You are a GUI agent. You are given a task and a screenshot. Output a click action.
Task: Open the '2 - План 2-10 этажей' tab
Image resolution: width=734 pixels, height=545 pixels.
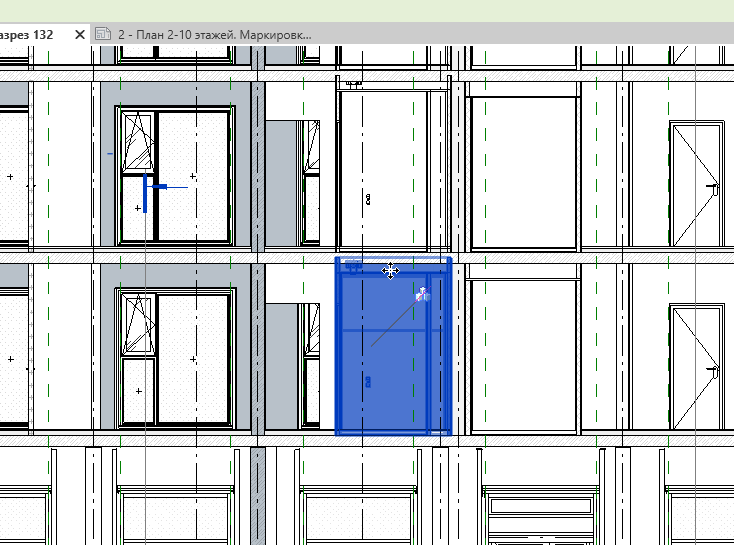pyautogui.click(x=214, y=35)
